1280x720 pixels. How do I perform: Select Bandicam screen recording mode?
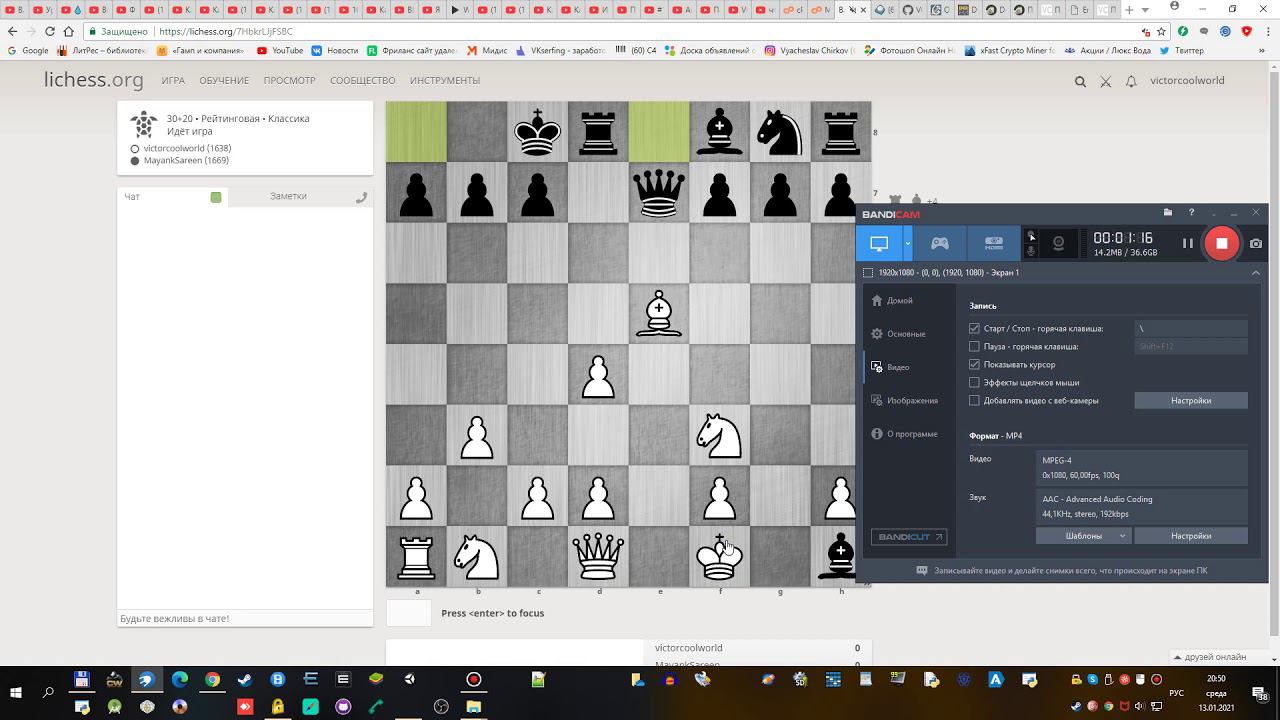coord(879,243)
